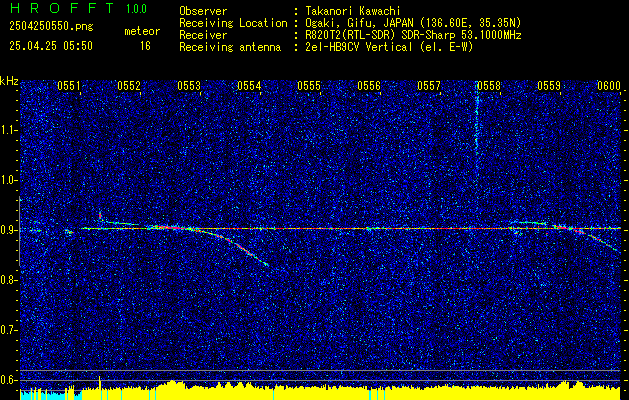The image size is (629, 400).
Task: Click the 0.8 kHz axis label
Action: click(8, 280)
